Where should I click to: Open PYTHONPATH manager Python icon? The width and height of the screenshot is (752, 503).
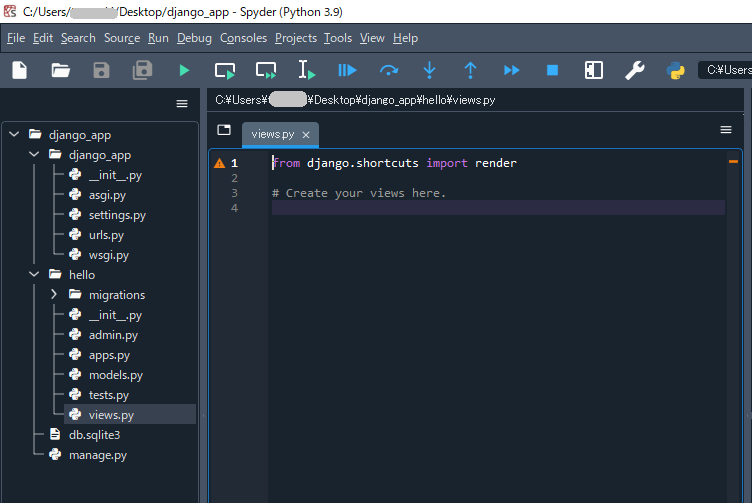676,70
